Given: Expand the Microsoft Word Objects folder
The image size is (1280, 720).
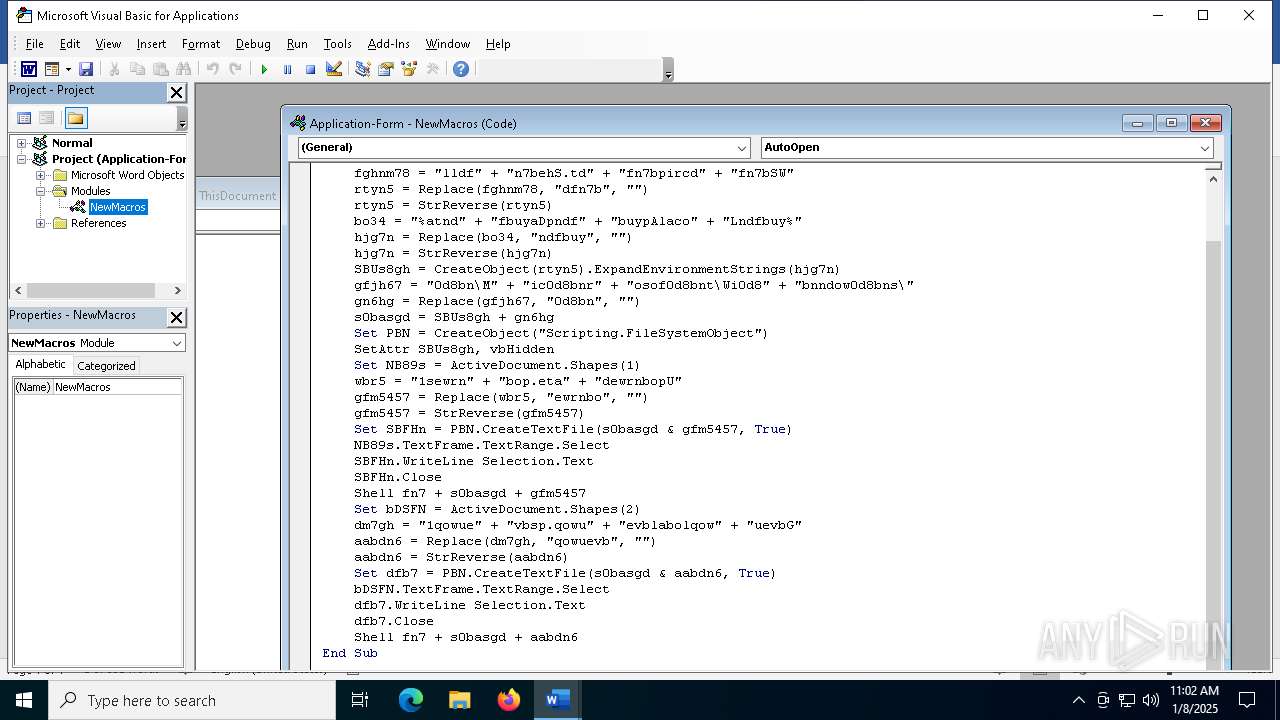Looking at the screenshot, I should (x=41, y=175).
